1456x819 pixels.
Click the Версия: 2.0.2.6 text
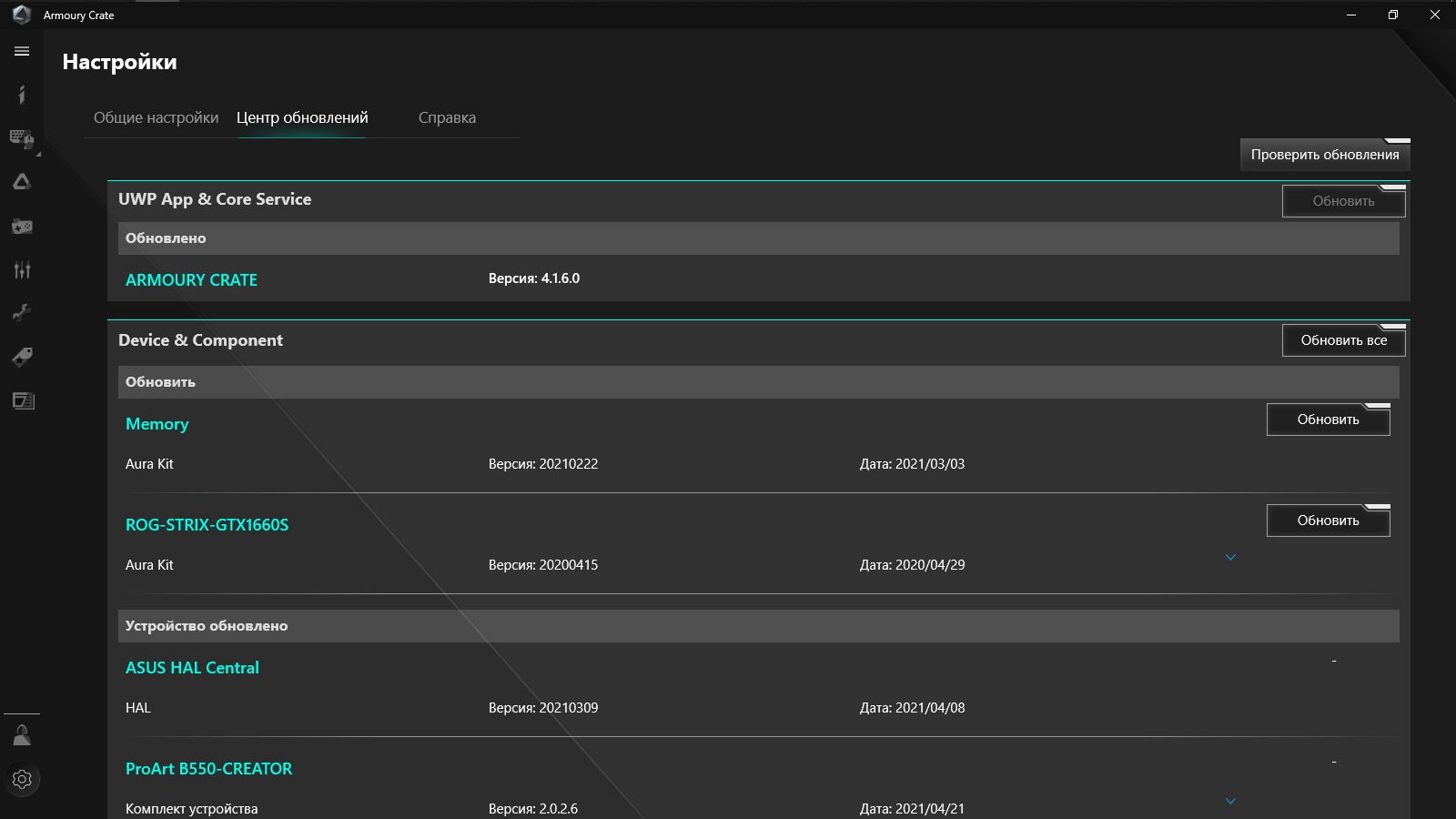pyautogui.click(x=533, y=809)
